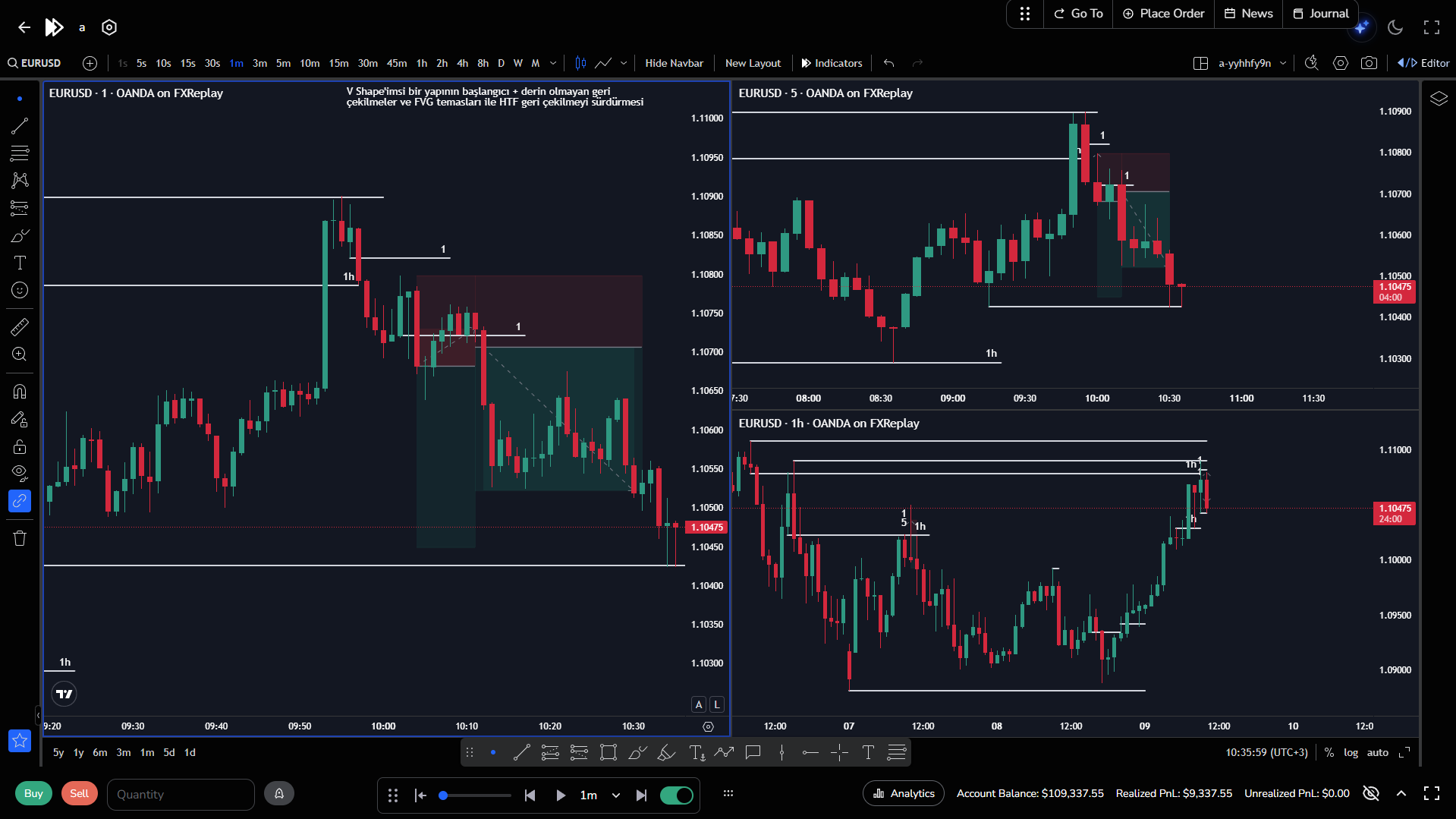Image resolution: width=1456 pixels, height=819 pixels.
Task: Toggle the highlighted link drawings tool
Action: (x=20, y=501)
